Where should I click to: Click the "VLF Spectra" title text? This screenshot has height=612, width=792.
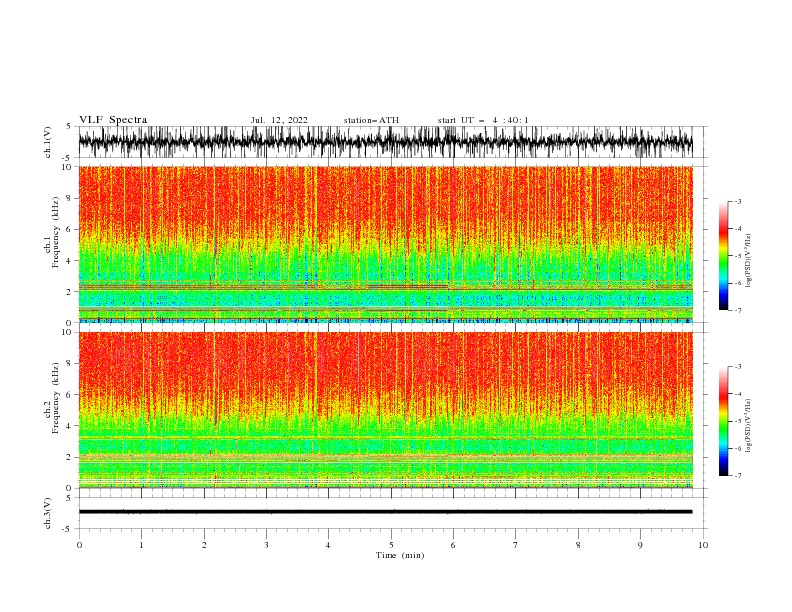point(113,120)
